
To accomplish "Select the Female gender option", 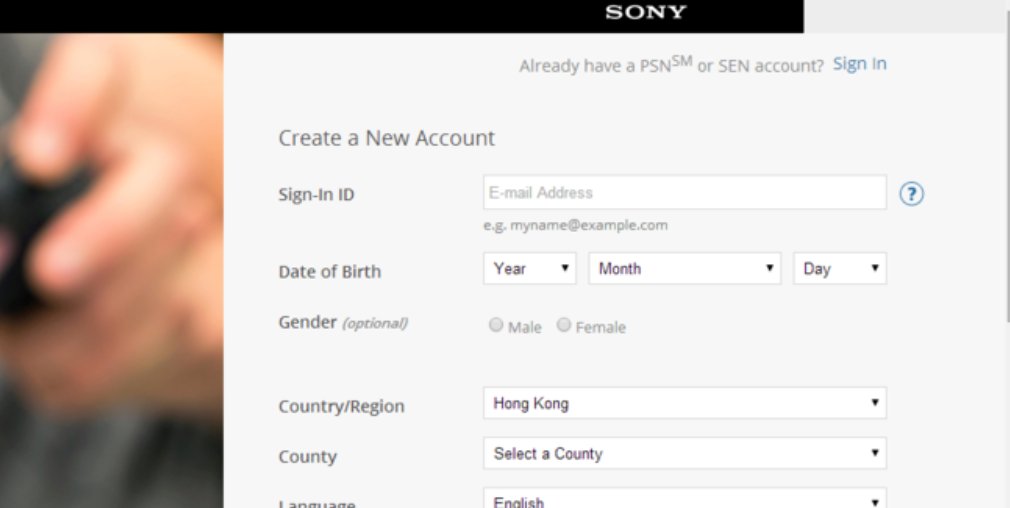I will click(564, 325).
